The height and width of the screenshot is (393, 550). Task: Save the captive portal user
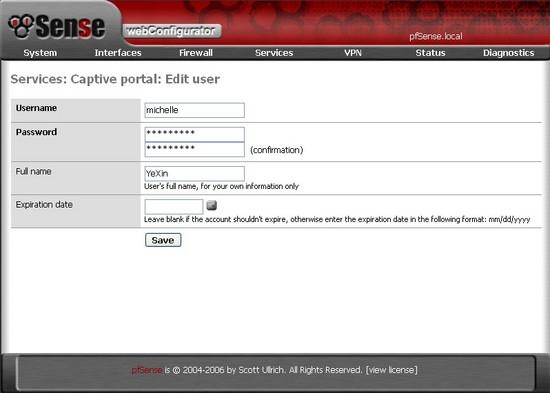click(163, 240)
